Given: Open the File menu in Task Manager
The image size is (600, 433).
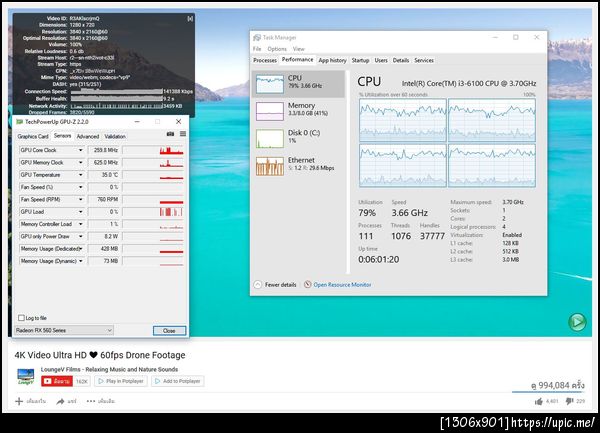Looking at the screenshot, I should 257,49.
